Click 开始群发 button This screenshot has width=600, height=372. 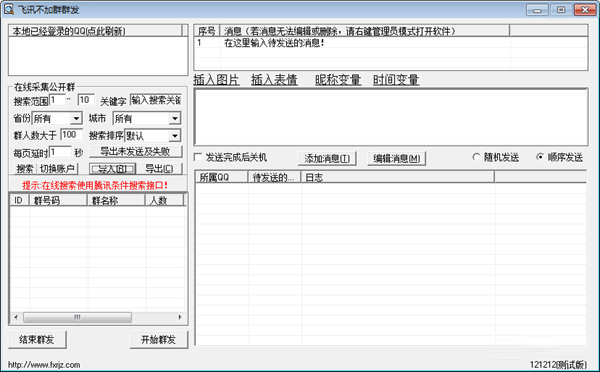point(159,339)
